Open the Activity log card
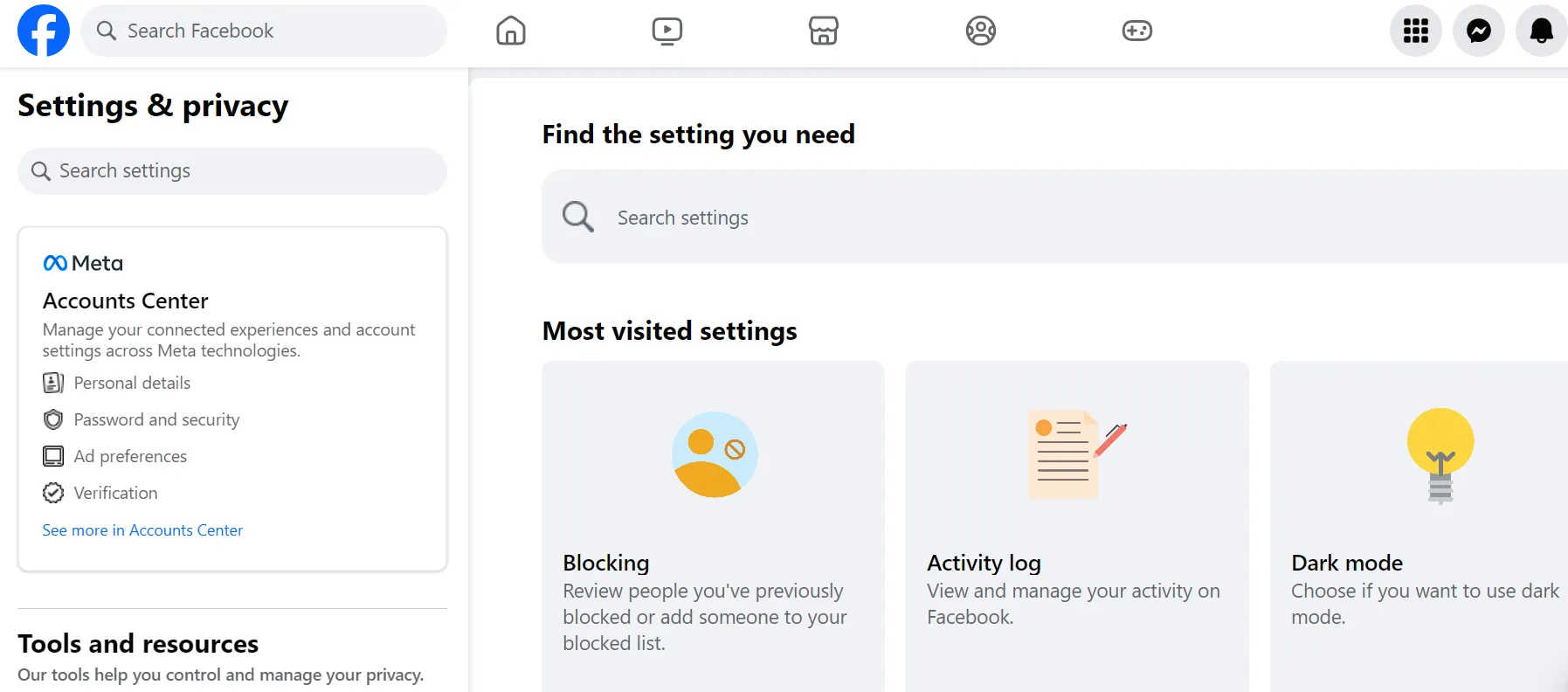The width and height of the screenshot is (1568, 692). click(x=1077, y=524)
